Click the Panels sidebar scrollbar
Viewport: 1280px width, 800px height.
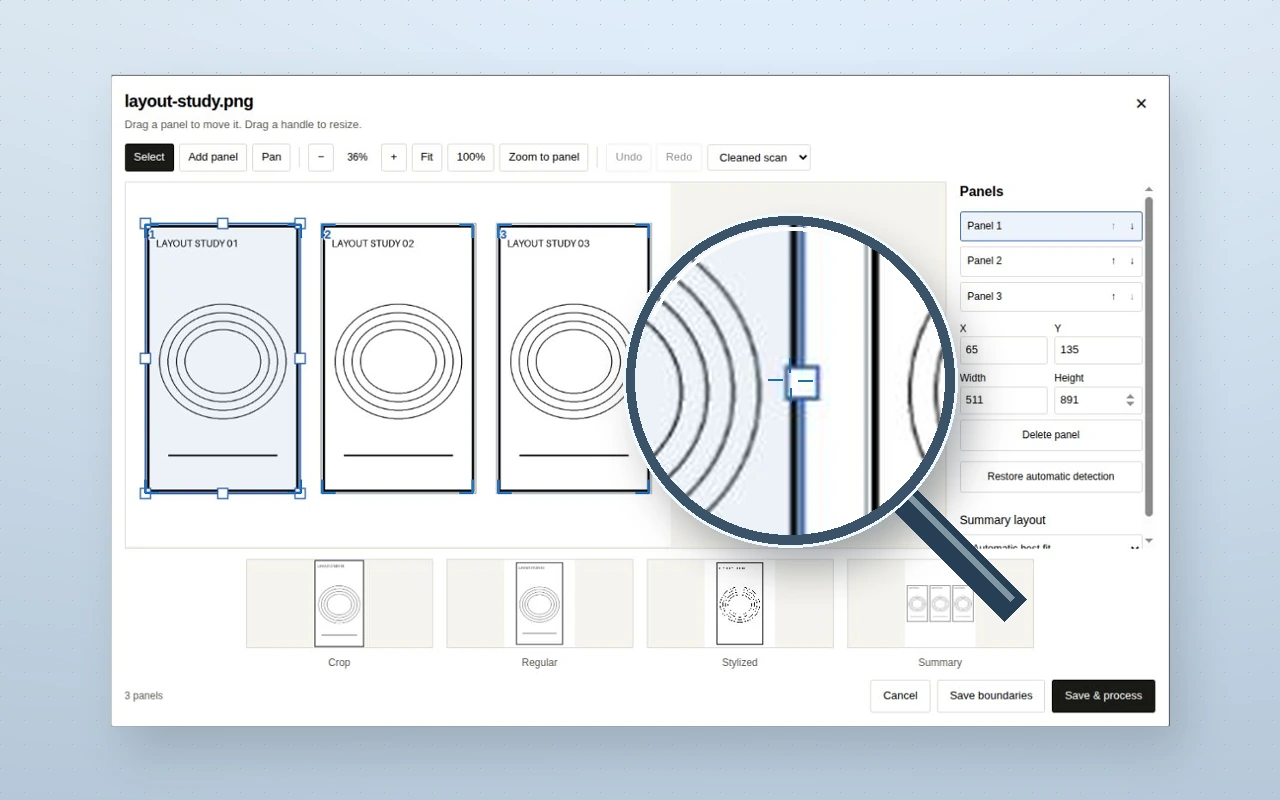(1149, 355)
